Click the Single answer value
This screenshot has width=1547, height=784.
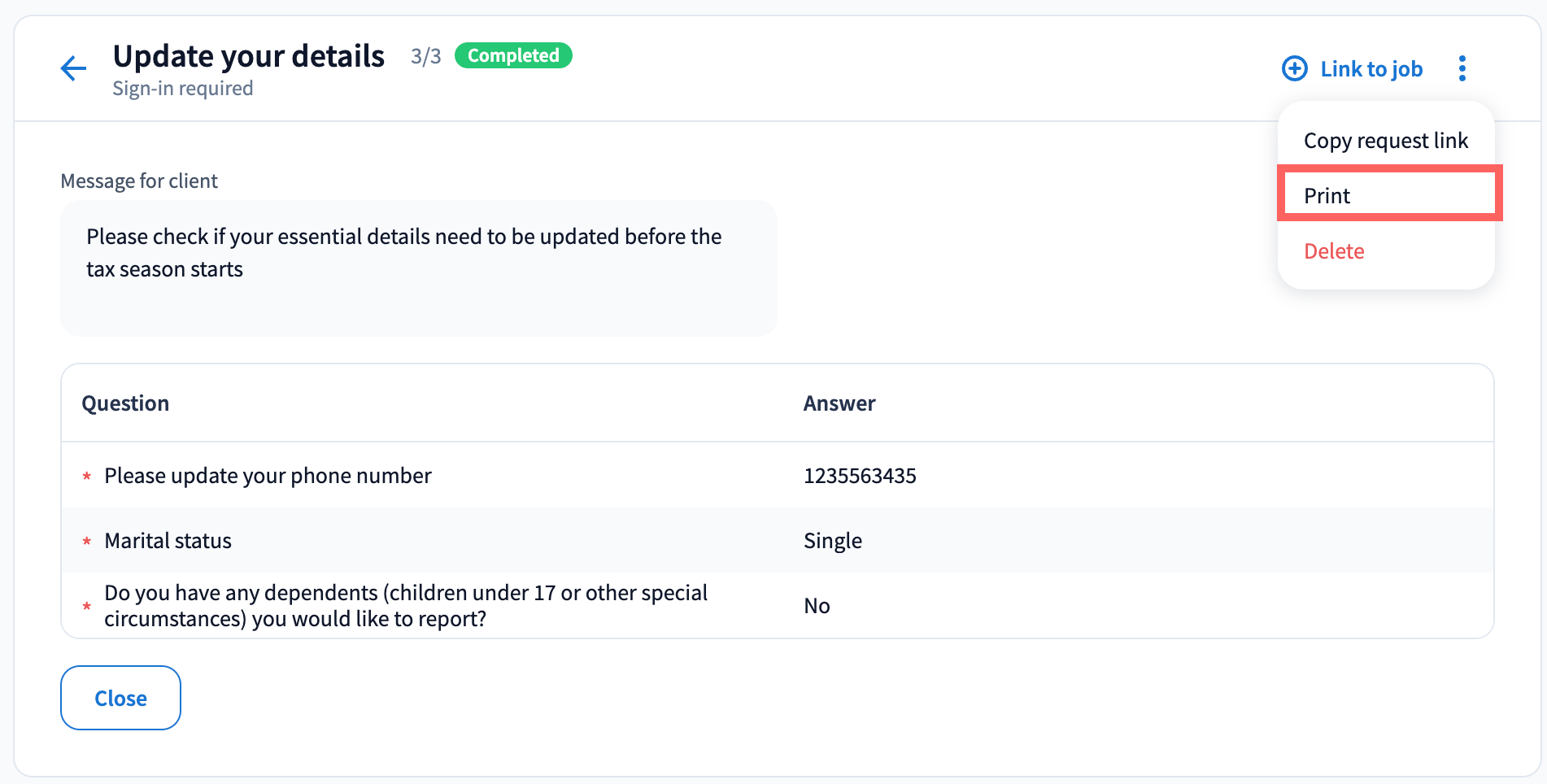point(832,541)
